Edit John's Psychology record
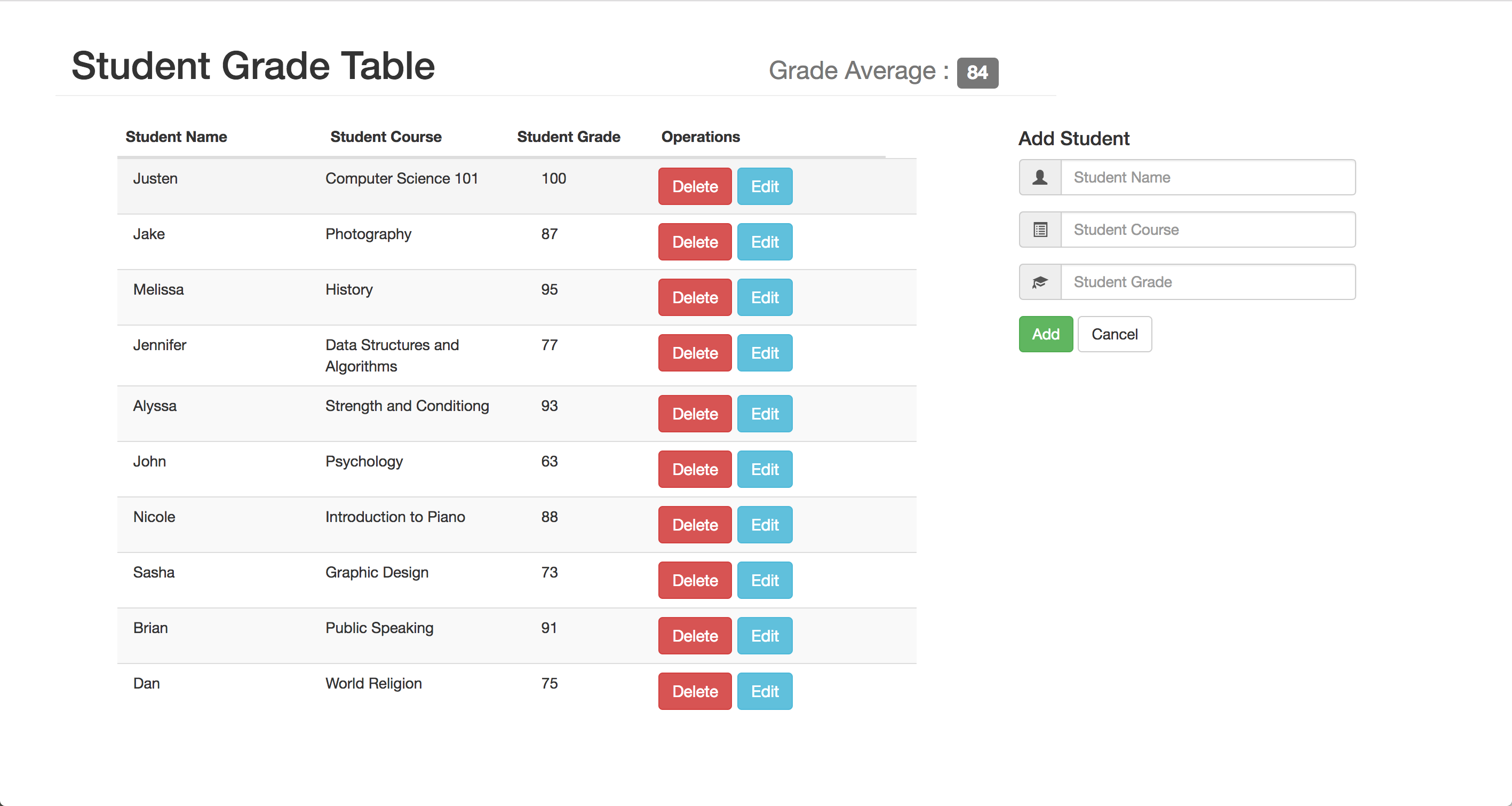 pyautogui.click(x=764, y=469)
